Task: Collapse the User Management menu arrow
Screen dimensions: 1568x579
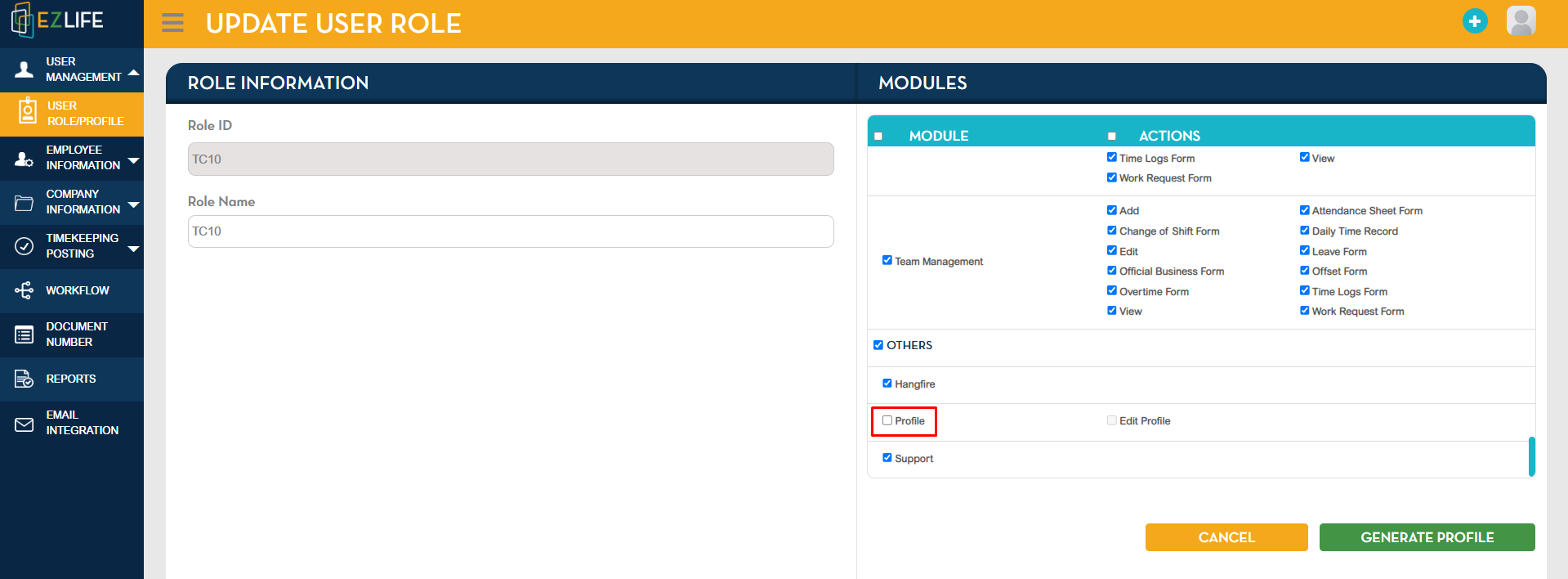Action: (134, 73)
